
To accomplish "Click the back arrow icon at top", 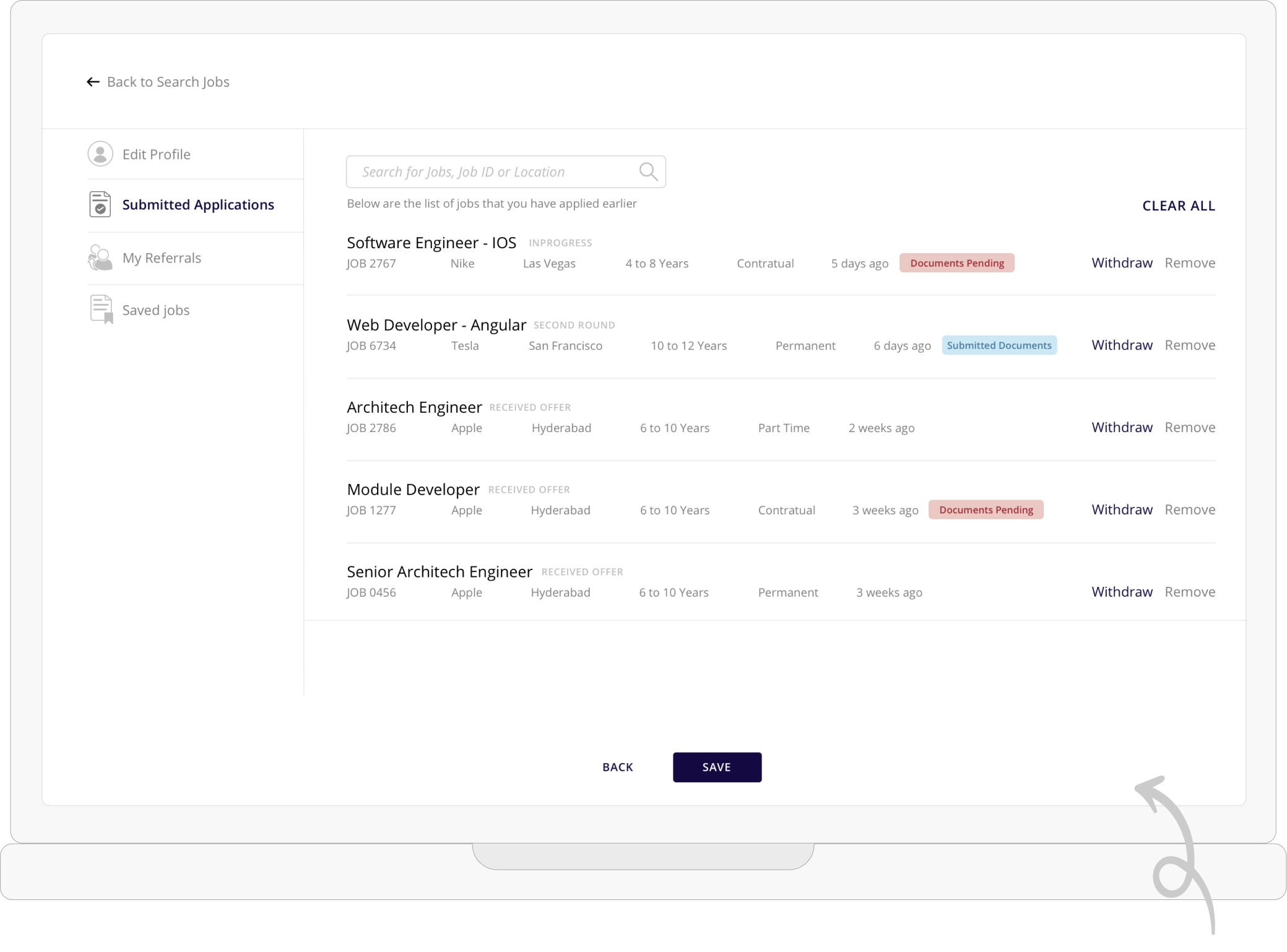I will pyautogui.click(x=93, y=82).
